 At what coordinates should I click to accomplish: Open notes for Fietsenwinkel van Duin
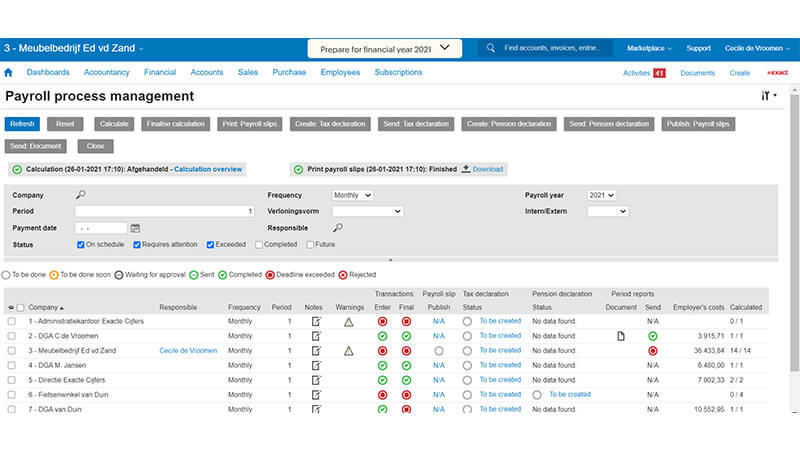pyautogui.click(x=316, y=394)
